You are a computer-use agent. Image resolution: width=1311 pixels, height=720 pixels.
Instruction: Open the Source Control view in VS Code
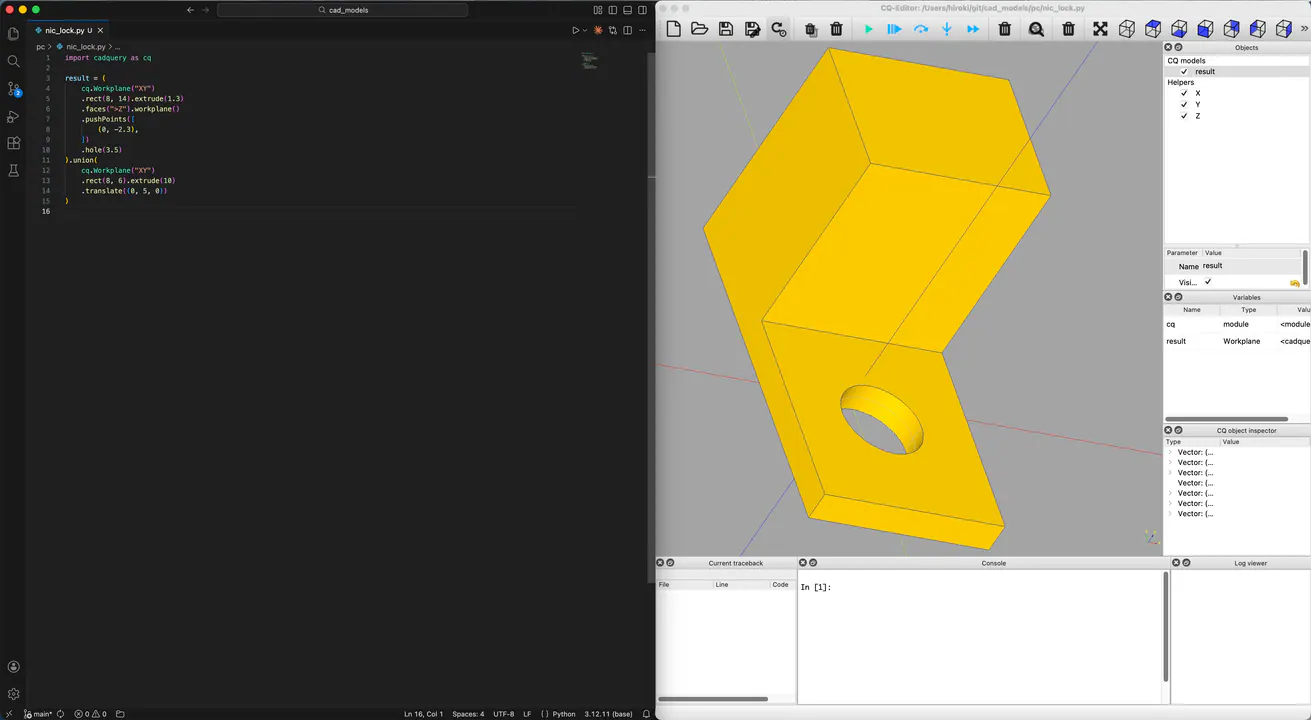pyautogui.click(x=14, y=89)
